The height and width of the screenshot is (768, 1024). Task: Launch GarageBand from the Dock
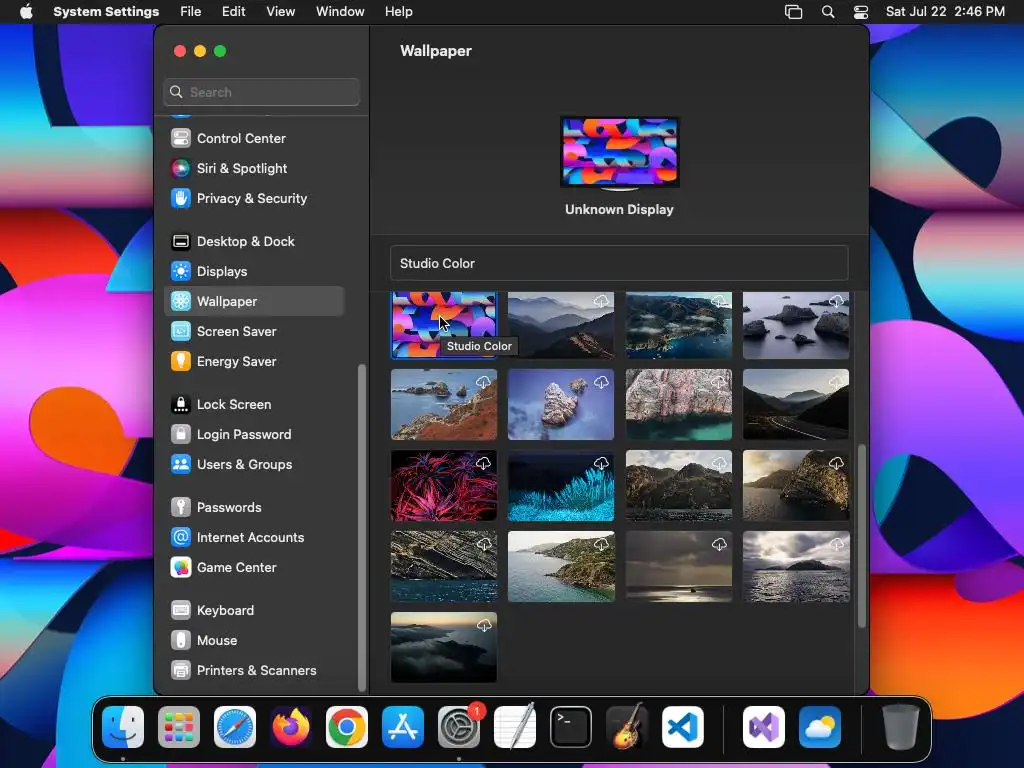point(627,727)
